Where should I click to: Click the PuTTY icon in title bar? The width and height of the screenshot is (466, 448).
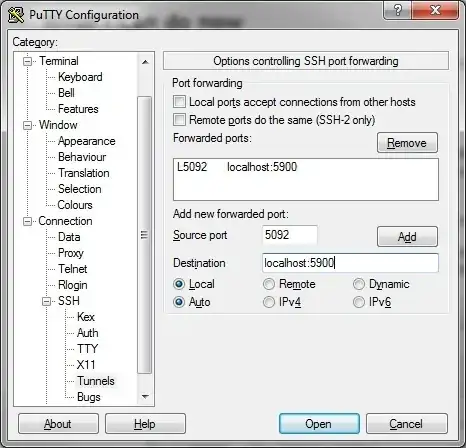pos(16,15)
